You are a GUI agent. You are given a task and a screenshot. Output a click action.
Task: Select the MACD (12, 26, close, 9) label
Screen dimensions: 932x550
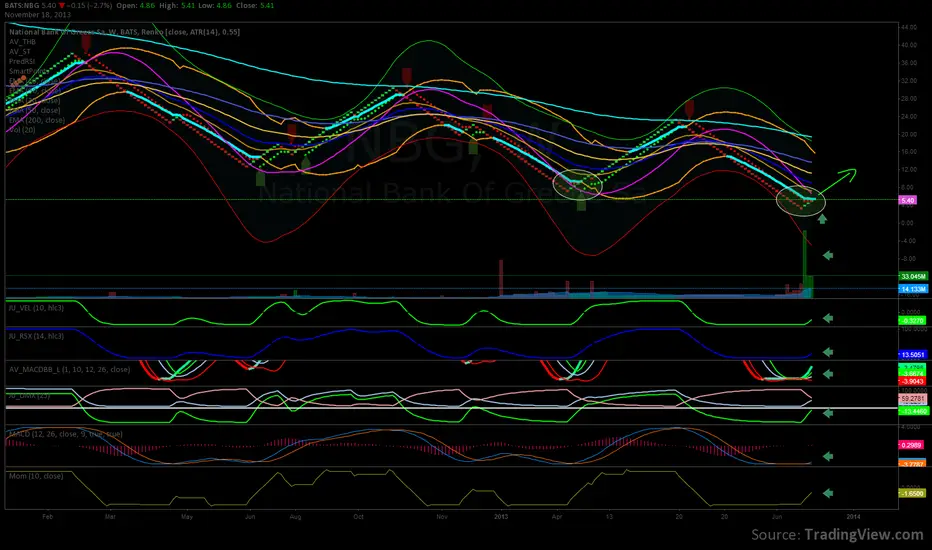click(66, 434)
